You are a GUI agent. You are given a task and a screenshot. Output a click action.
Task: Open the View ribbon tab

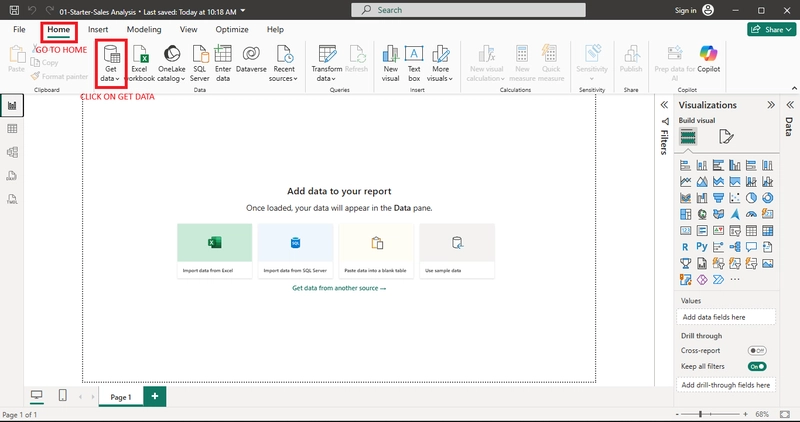188,30
